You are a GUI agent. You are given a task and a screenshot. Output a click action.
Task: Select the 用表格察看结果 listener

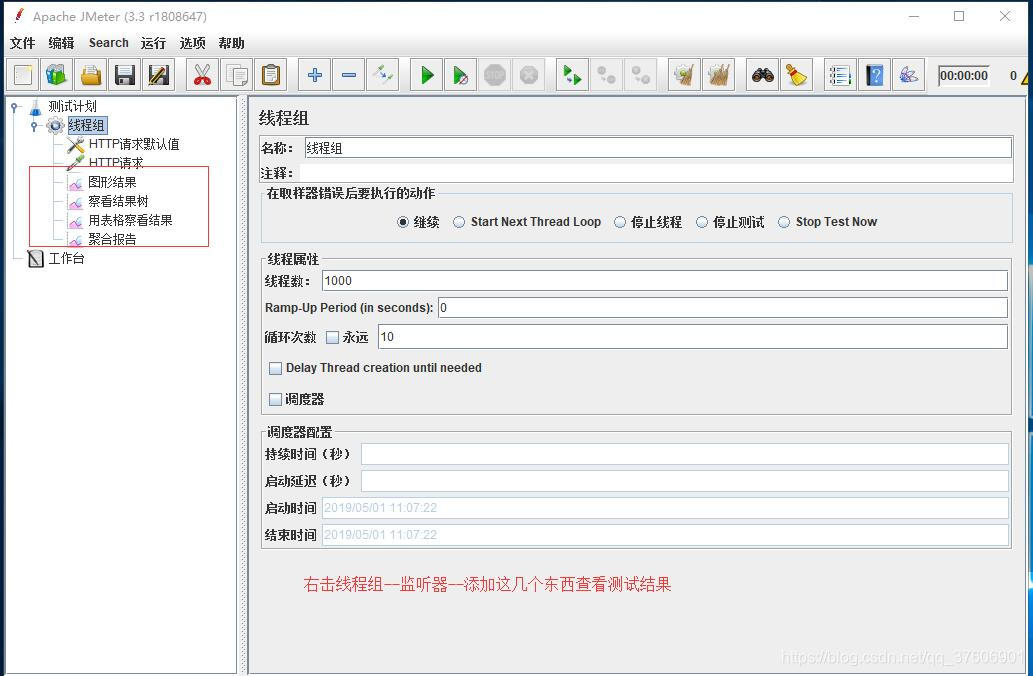coord(130,221)
